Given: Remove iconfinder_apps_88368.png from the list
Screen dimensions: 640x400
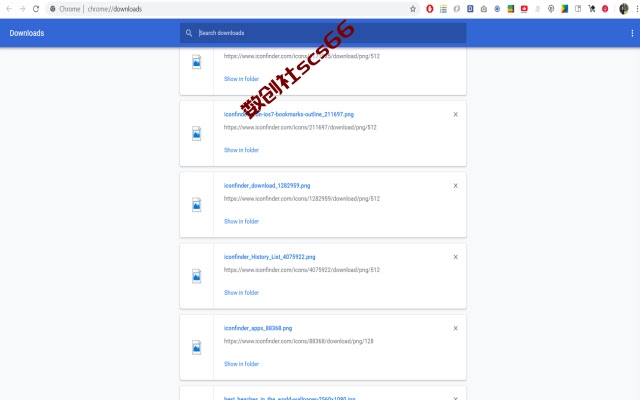Looking at the screenshot, I should coord(456,328).
